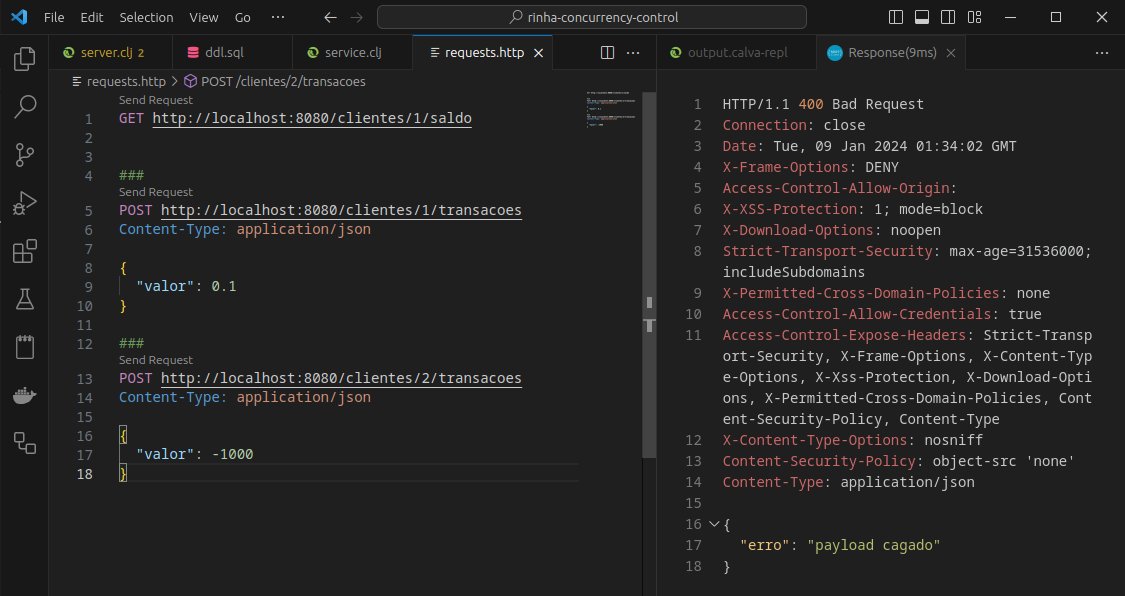Click Content-Security-Policy header on response line 13

coord(819,461)
